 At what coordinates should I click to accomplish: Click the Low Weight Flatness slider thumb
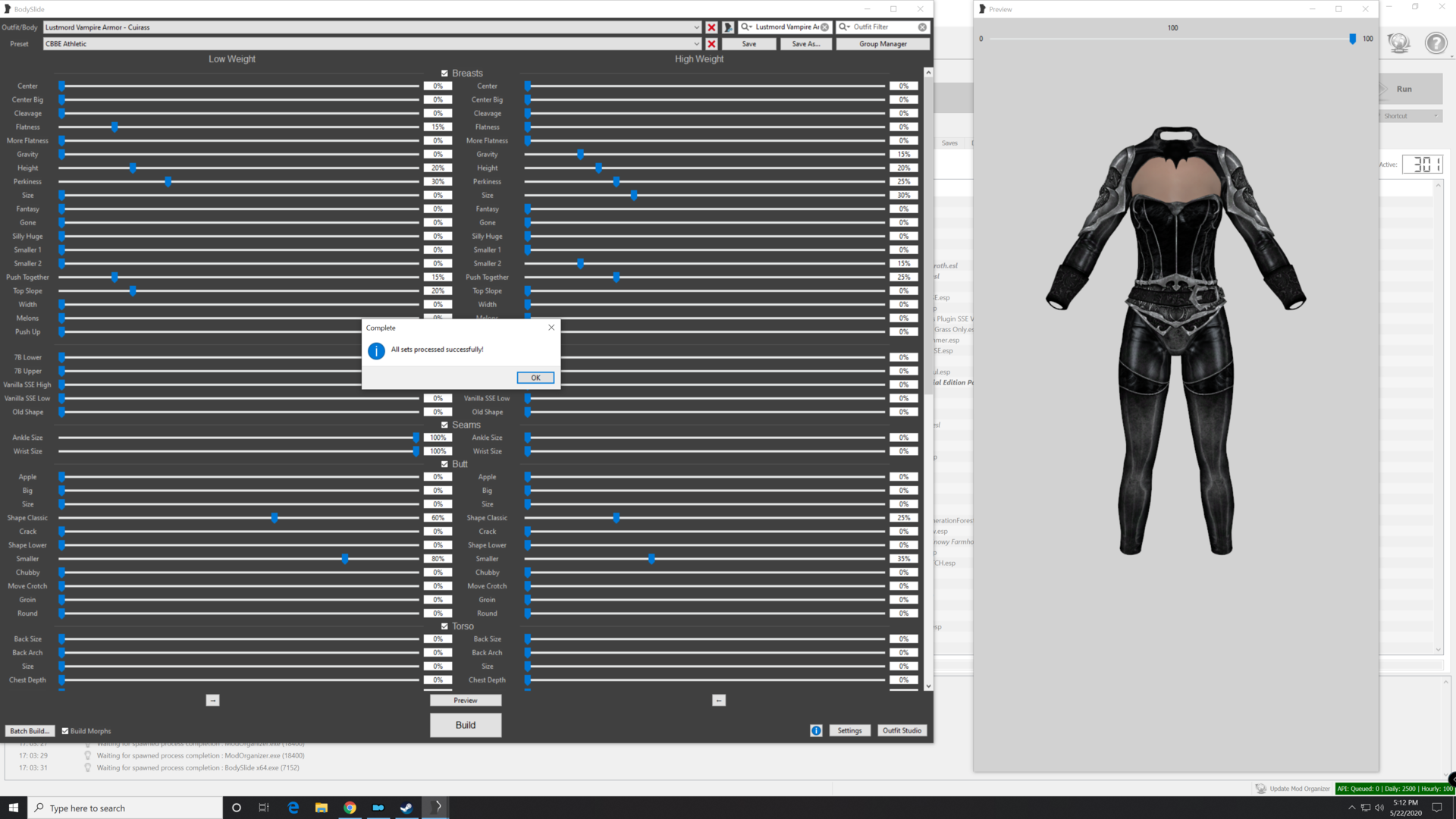click(115, 127)
